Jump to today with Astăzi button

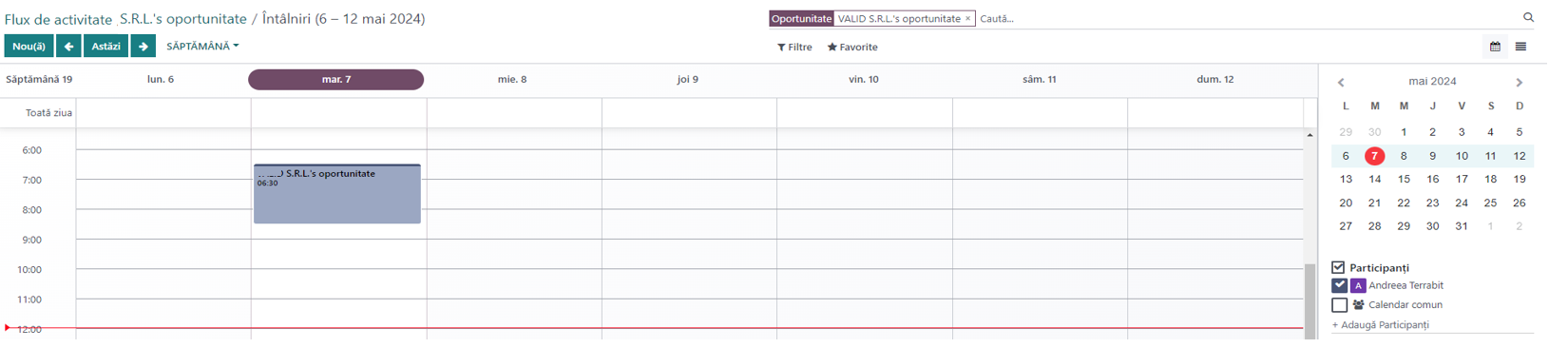click(x=105, y=46)
